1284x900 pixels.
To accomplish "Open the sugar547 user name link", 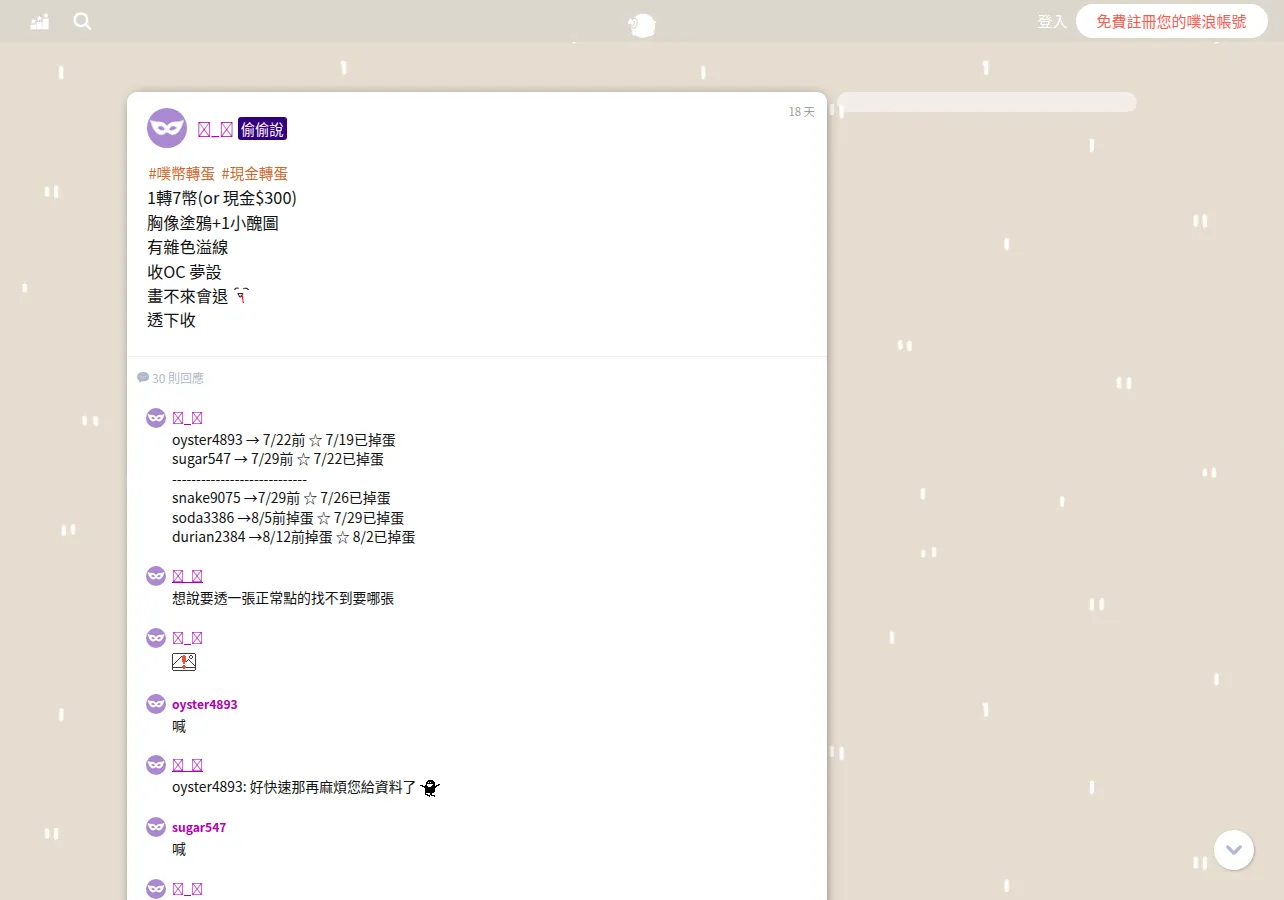I will [199, 827].
